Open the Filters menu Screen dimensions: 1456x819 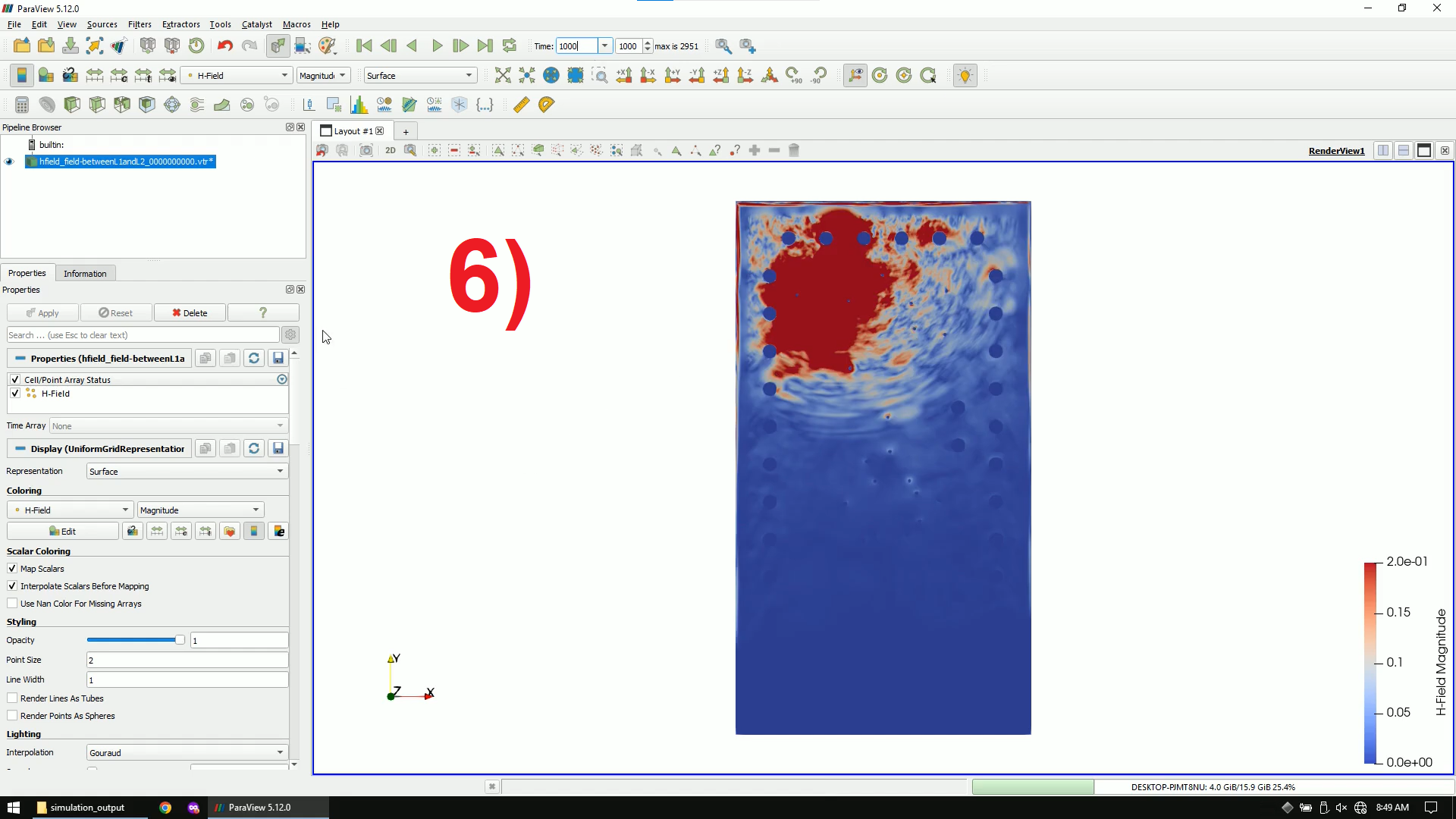click(x=139, y=24)
